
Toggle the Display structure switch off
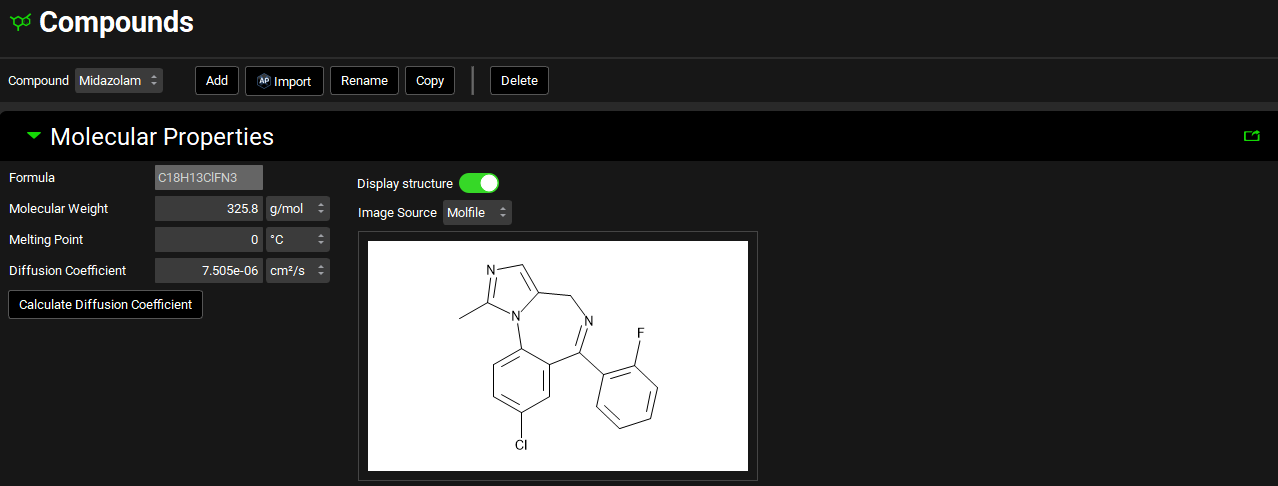point(479,183)
